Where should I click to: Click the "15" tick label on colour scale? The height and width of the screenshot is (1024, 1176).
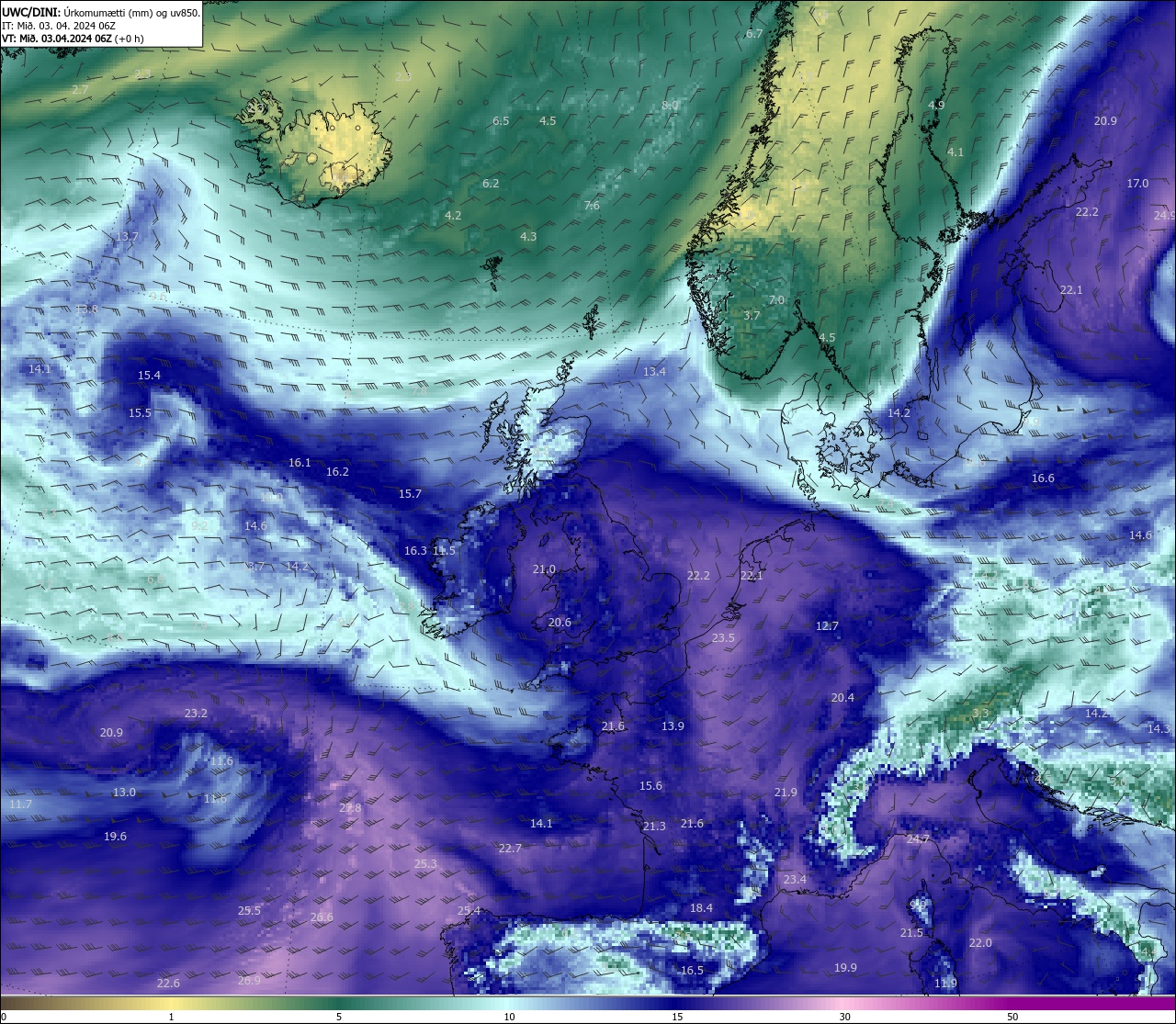point(677,1017)
